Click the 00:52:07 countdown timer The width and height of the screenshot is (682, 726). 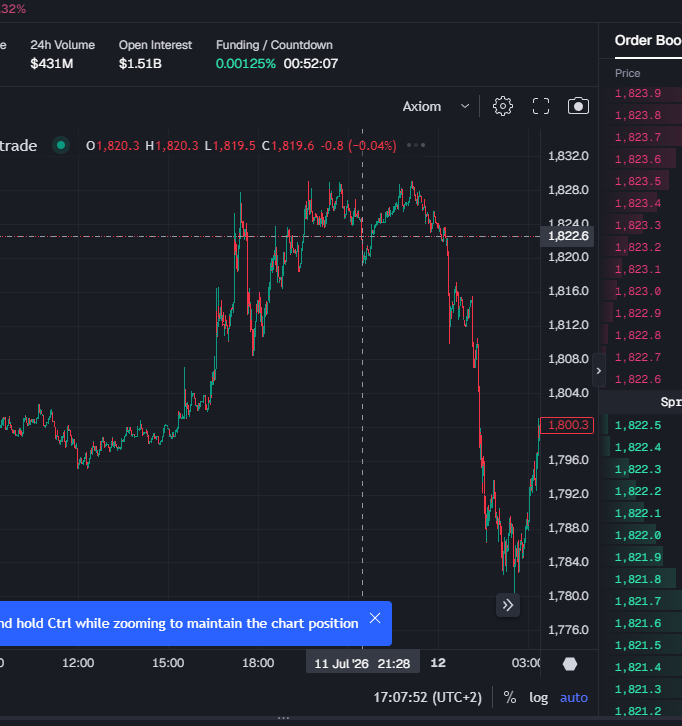click(x=311, y=63)
